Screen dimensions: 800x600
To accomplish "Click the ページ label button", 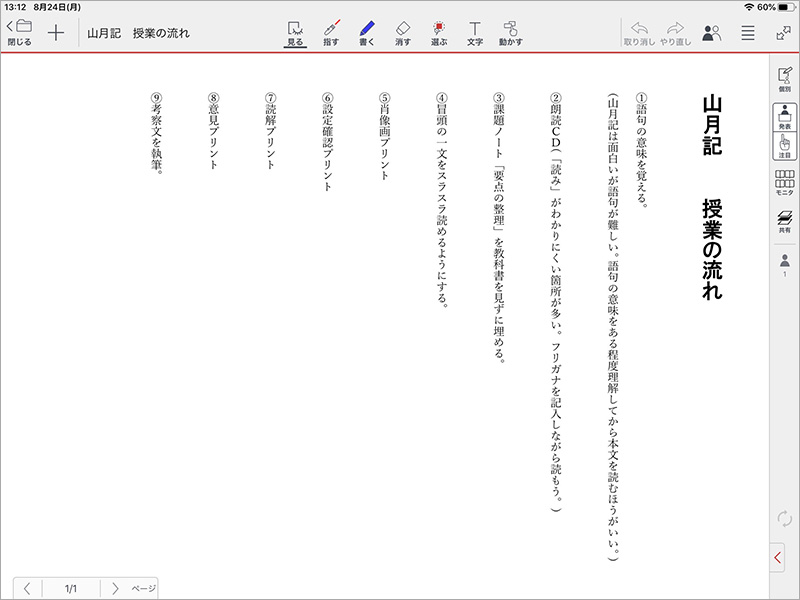I will point(143,588).
